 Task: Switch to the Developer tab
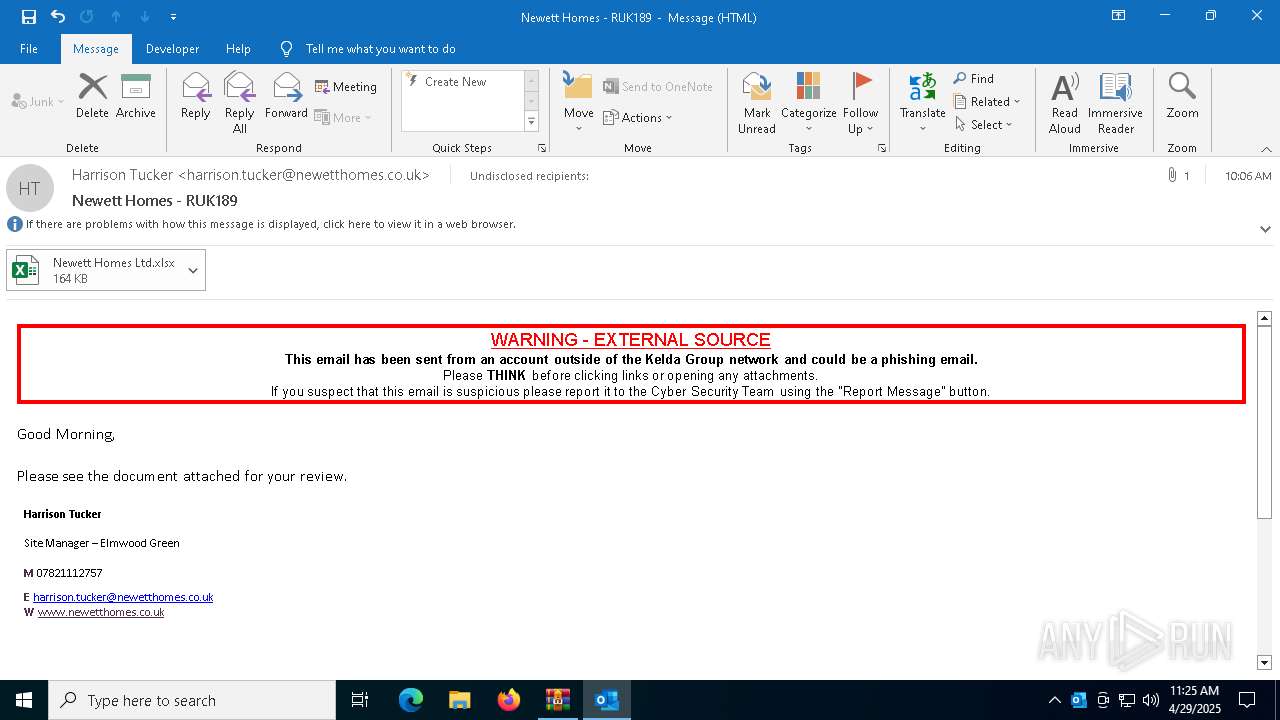[172, 49]
